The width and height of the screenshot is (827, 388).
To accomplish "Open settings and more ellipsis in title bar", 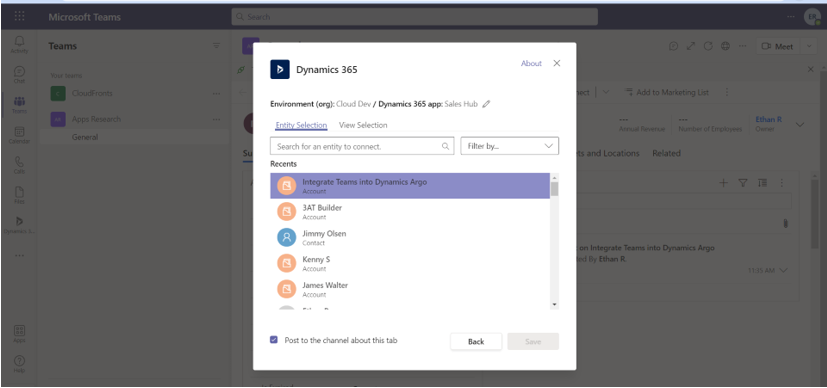I will [791, 16].
